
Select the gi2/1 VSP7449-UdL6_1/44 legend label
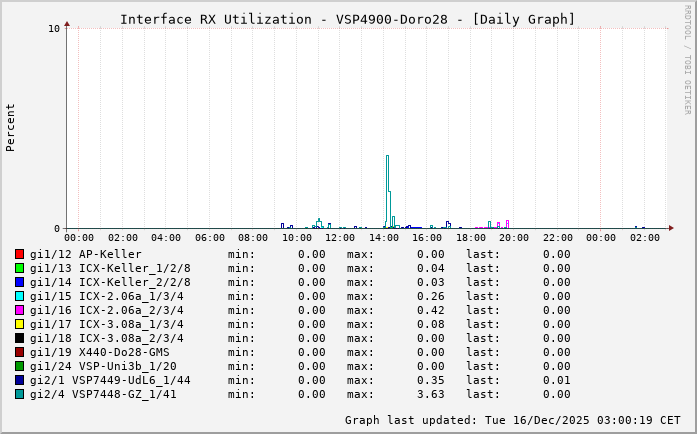(110, 380)
